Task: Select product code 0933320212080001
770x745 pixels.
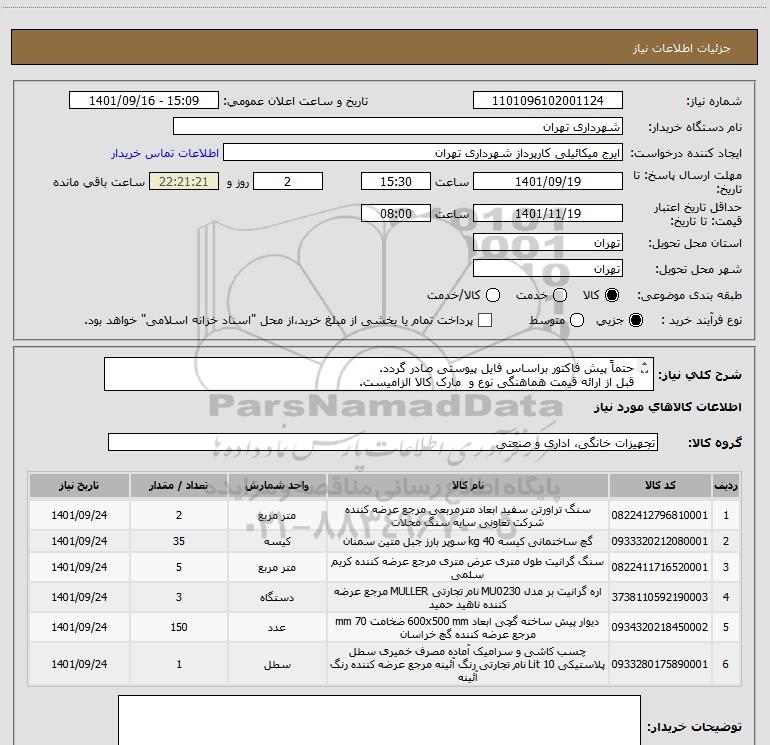Action: pos(660,541)
